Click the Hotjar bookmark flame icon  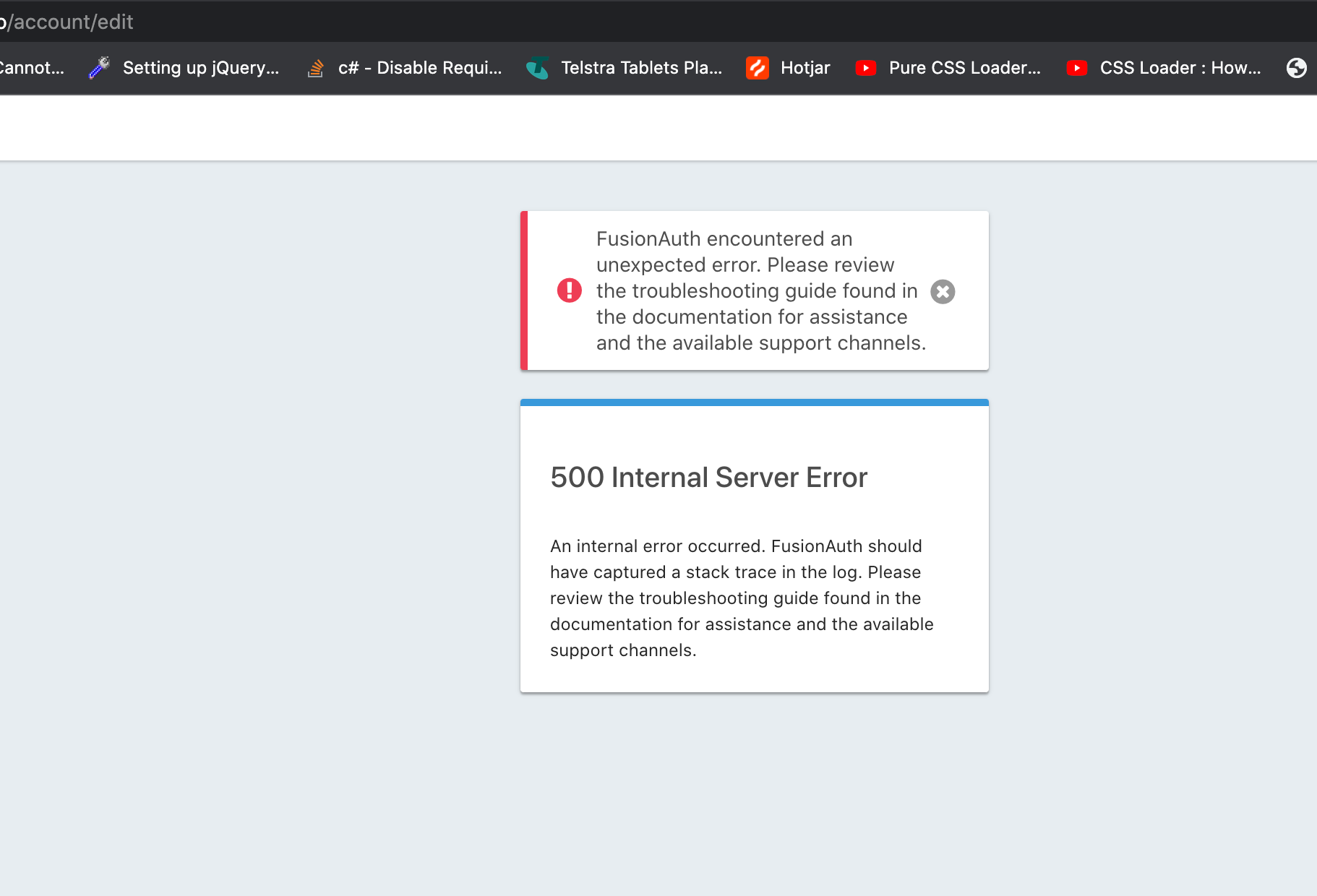click(758, 68)
